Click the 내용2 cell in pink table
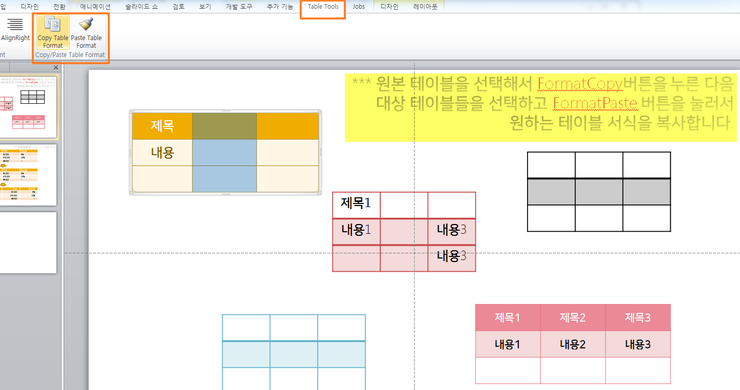 tap(572, 344)
